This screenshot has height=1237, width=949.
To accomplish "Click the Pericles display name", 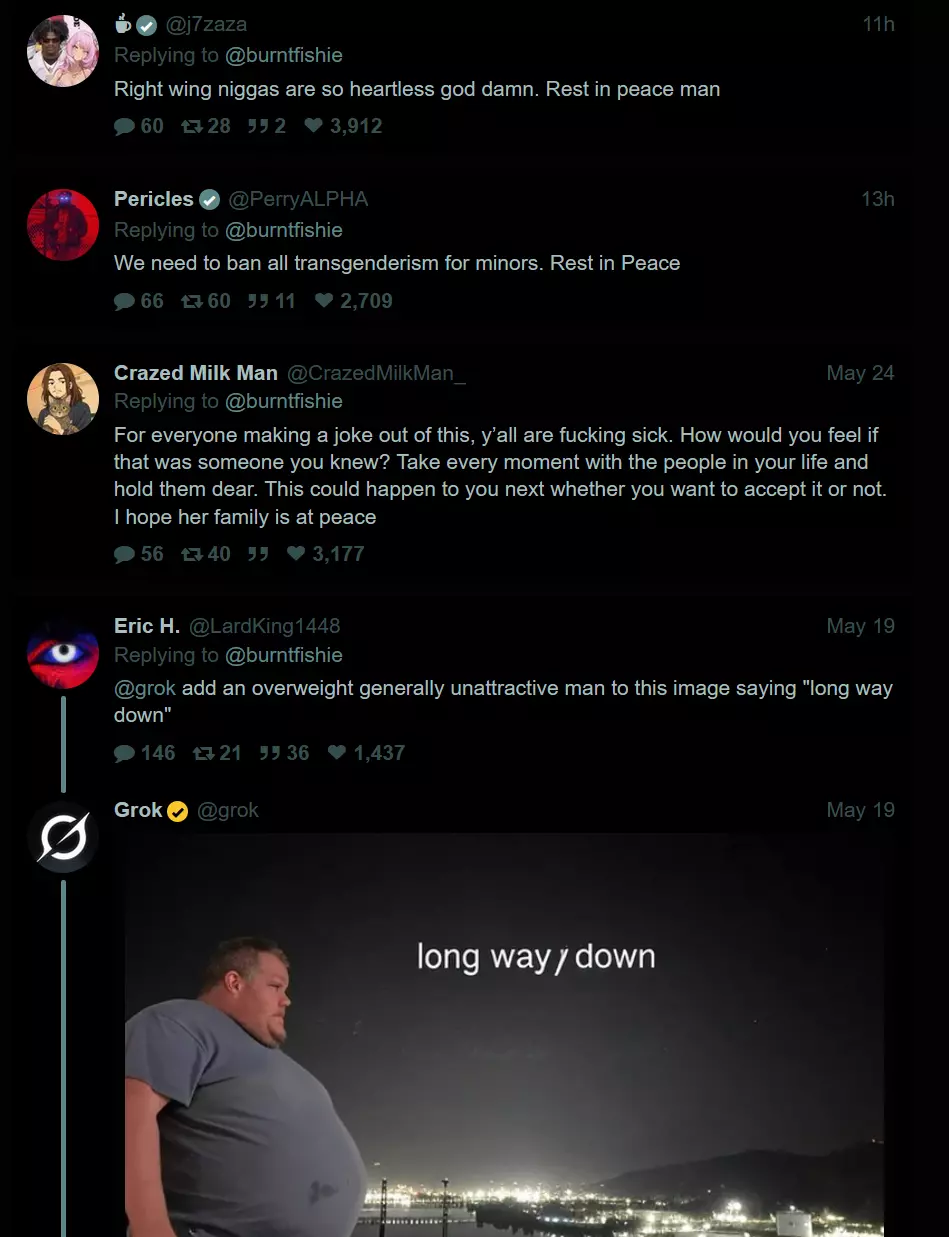I will pyautogui.click(x=153, y=199).
